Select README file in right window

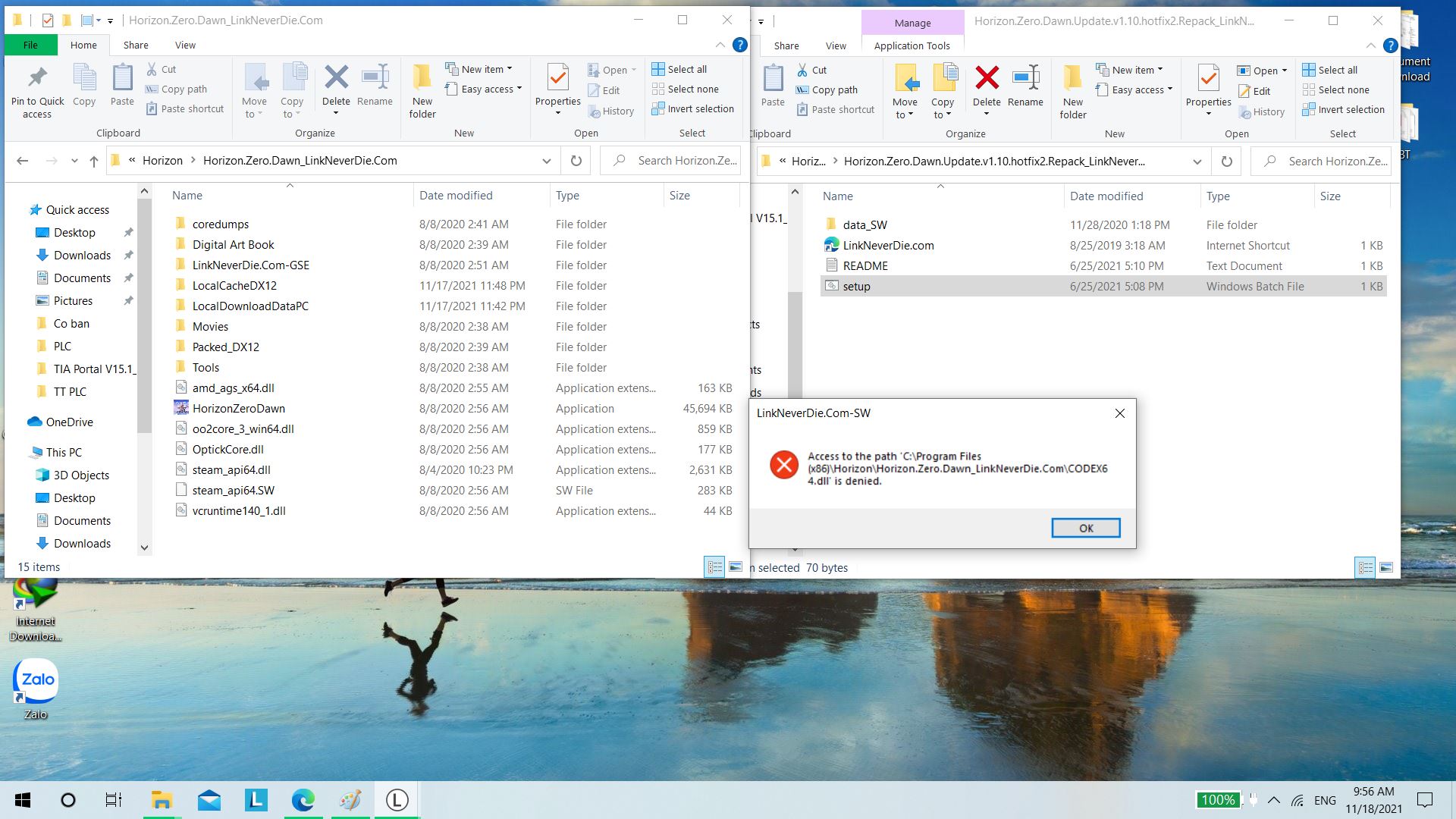pyautogui.click(x=1103, y=265)
